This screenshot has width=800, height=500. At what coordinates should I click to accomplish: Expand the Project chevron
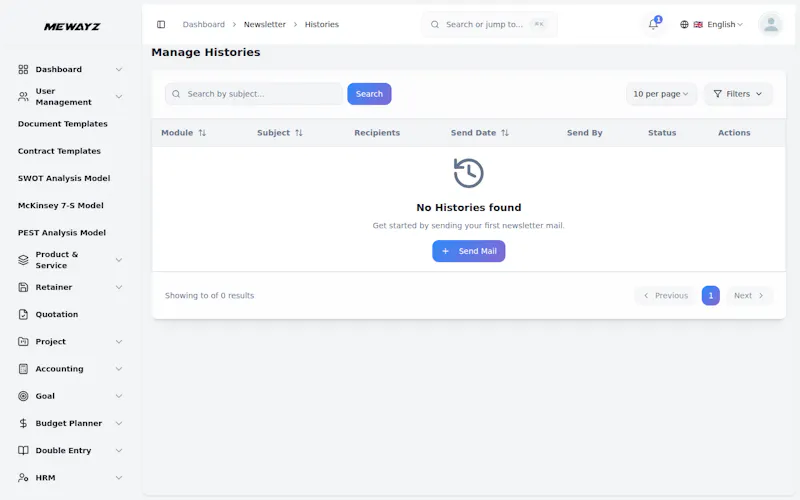click(119, 341)
